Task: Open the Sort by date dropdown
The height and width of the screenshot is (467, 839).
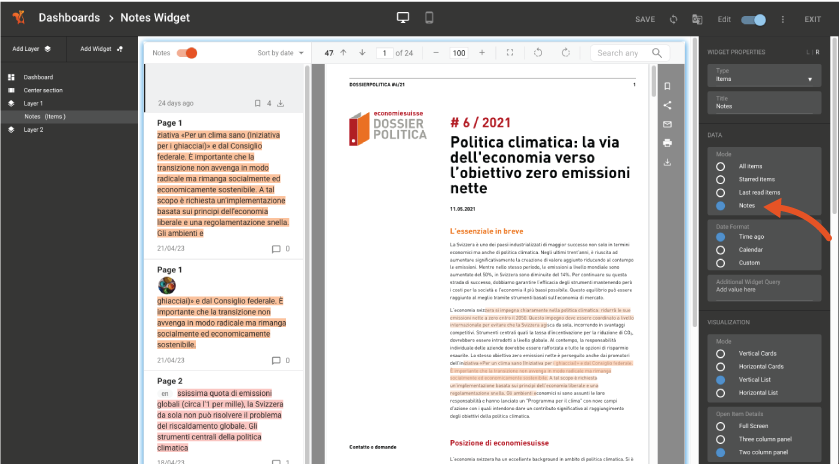Action: [x=280, y=53]
